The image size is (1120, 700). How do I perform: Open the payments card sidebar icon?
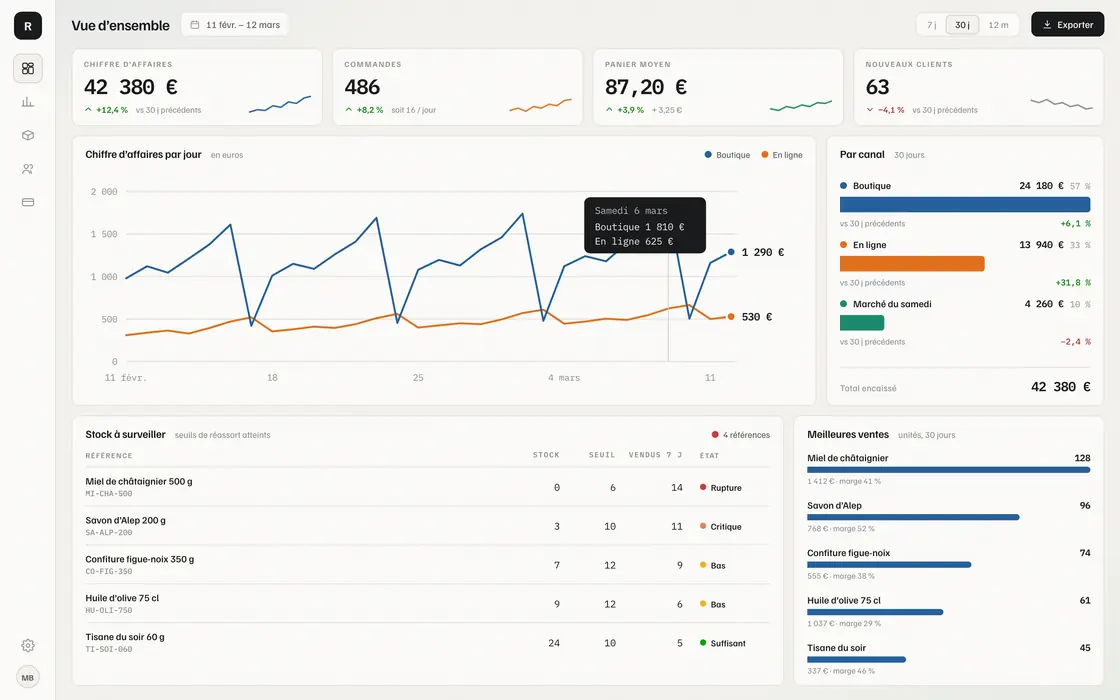pyautogui.click(x=28, y=202)
